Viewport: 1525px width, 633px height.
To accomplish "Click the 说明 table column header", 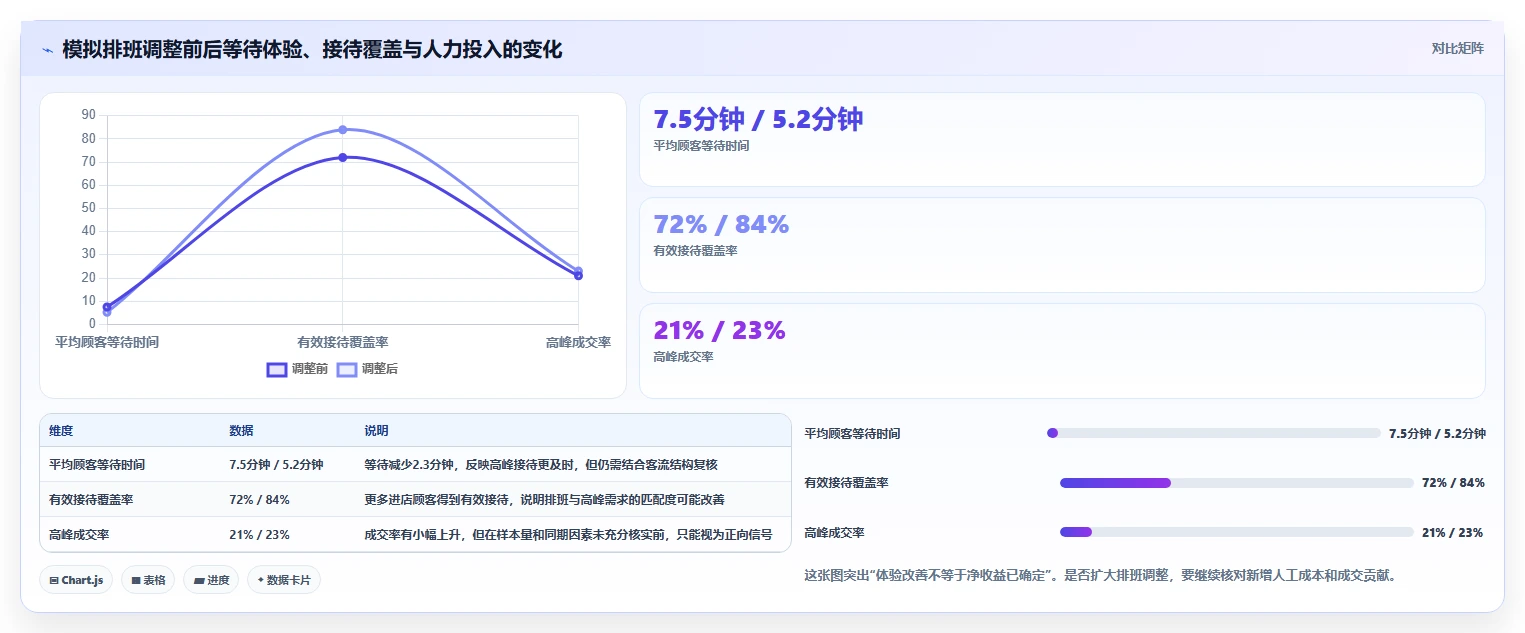I will pyautogui.click(x=376, y=431).
